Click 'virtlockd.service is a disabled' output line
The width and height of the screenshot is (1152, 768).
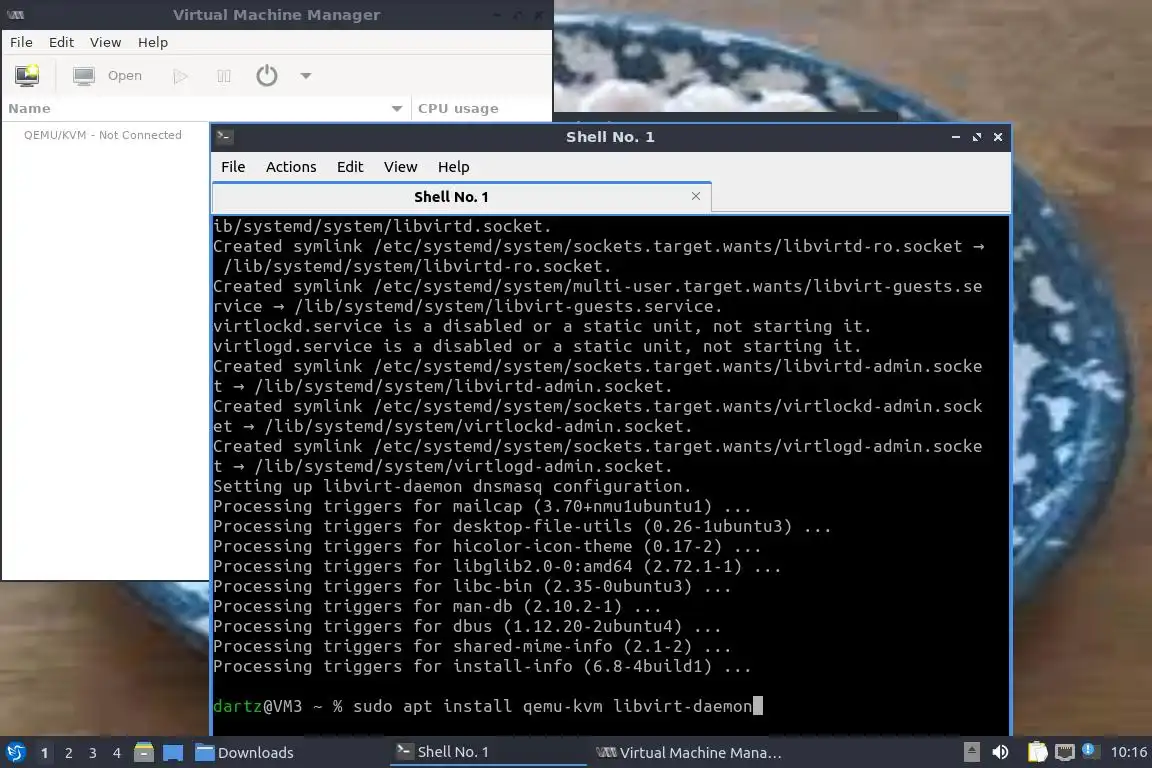point(542,326)
